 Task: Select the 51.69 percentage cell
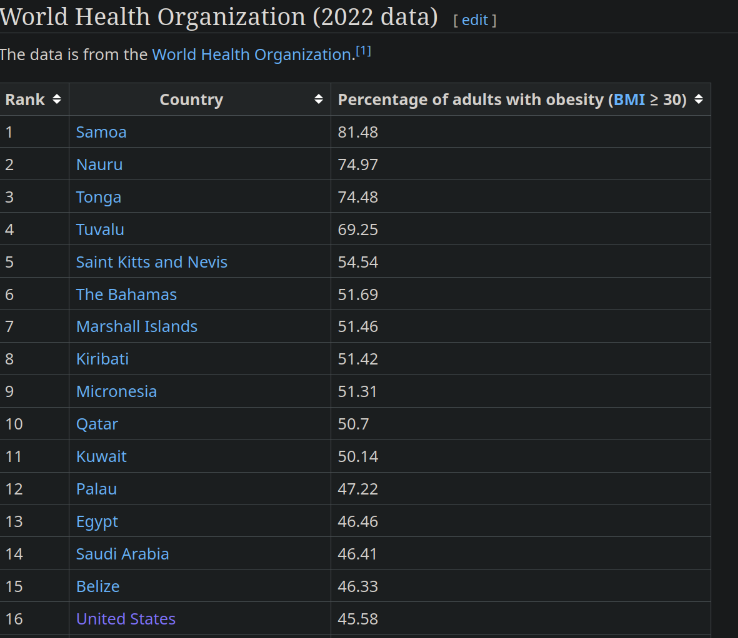520,295
